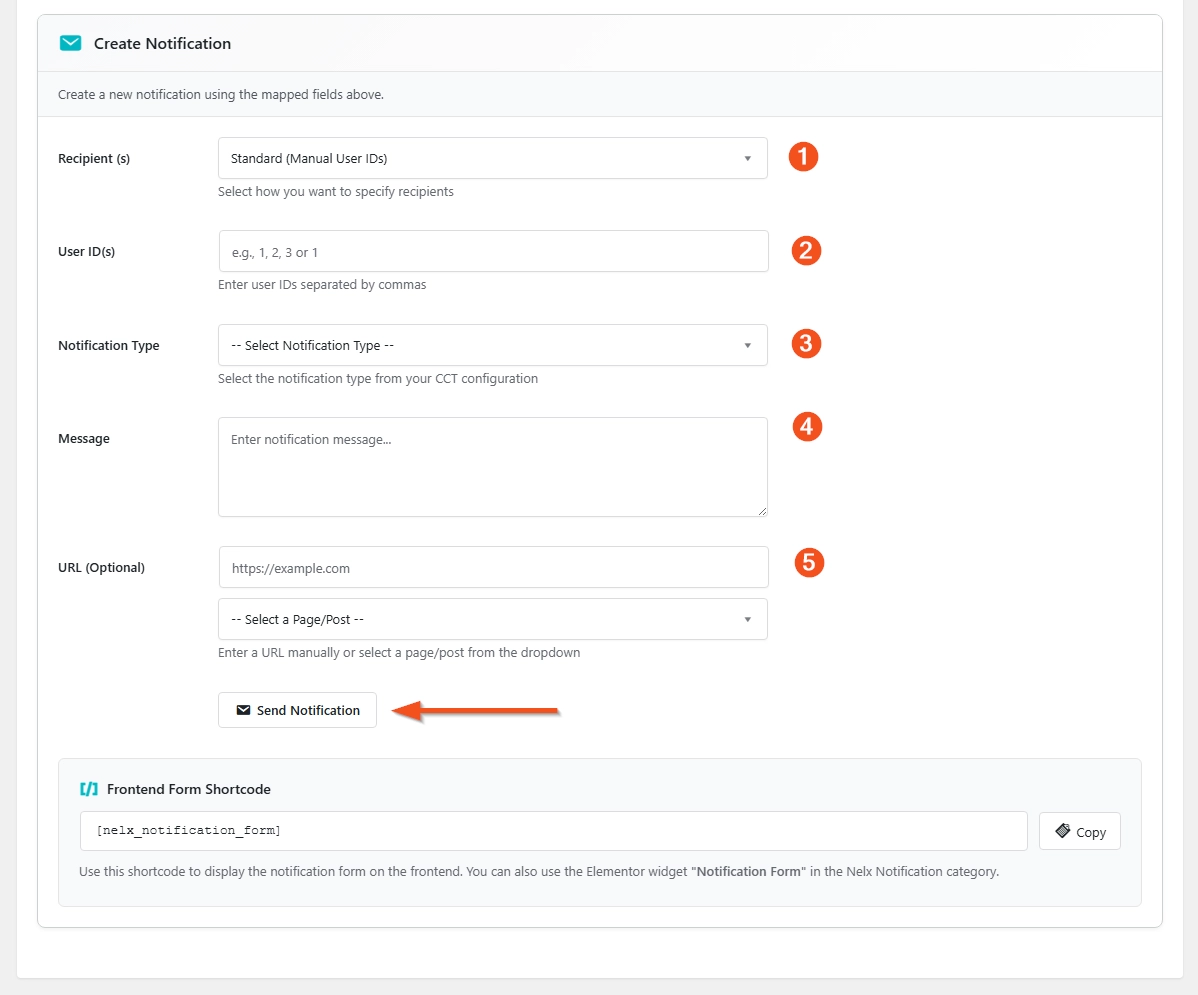
Task: Copy the frontend form shortcode
Action: (1080, 831)
